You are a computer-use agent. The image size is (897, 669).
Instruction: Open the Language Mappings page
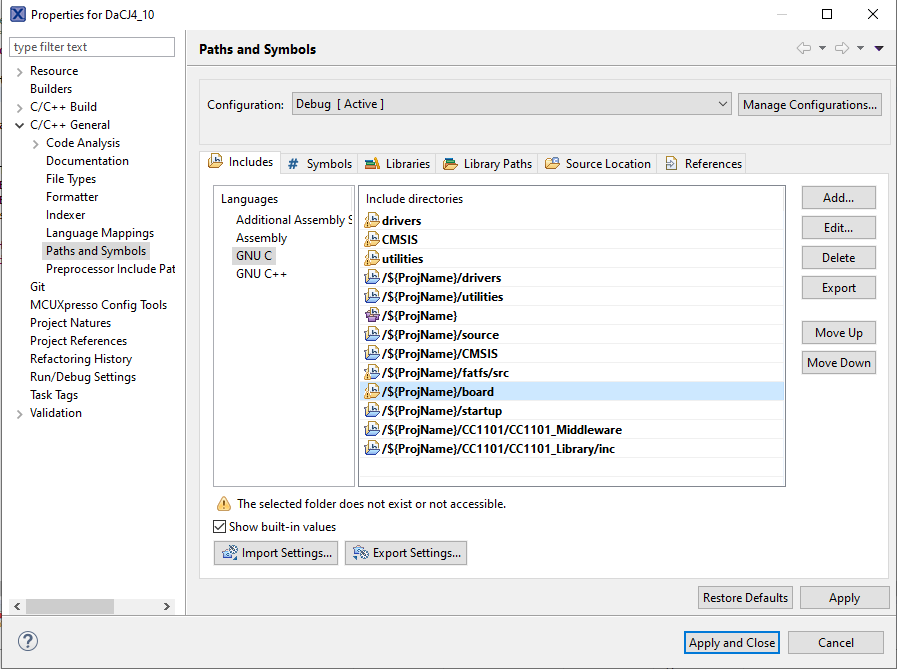pos(100,233)
